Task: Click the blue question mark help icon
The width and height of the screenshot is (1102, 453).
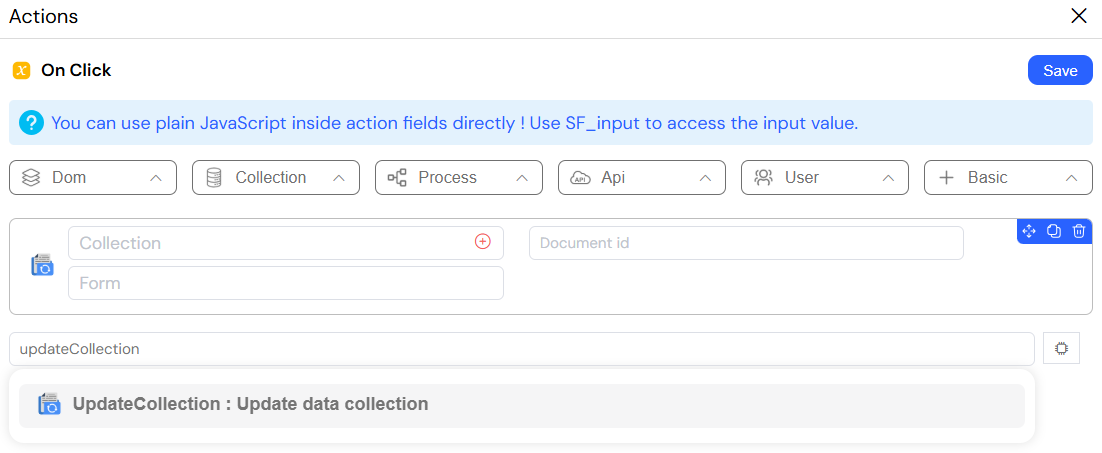Action: [x=31, y=123]
